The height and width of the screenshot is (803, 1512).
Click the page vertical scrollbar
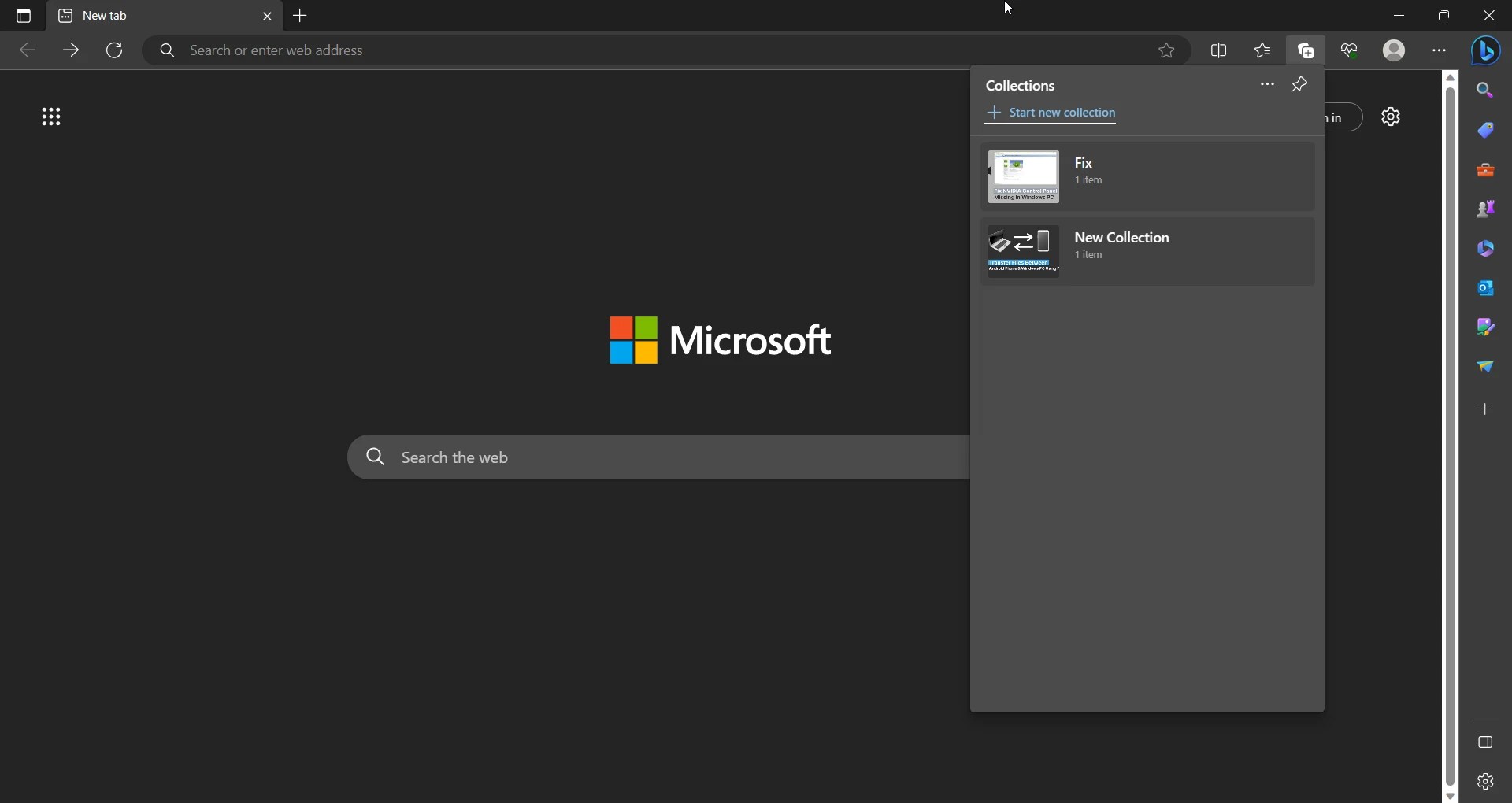click(x=1451, y=437)
